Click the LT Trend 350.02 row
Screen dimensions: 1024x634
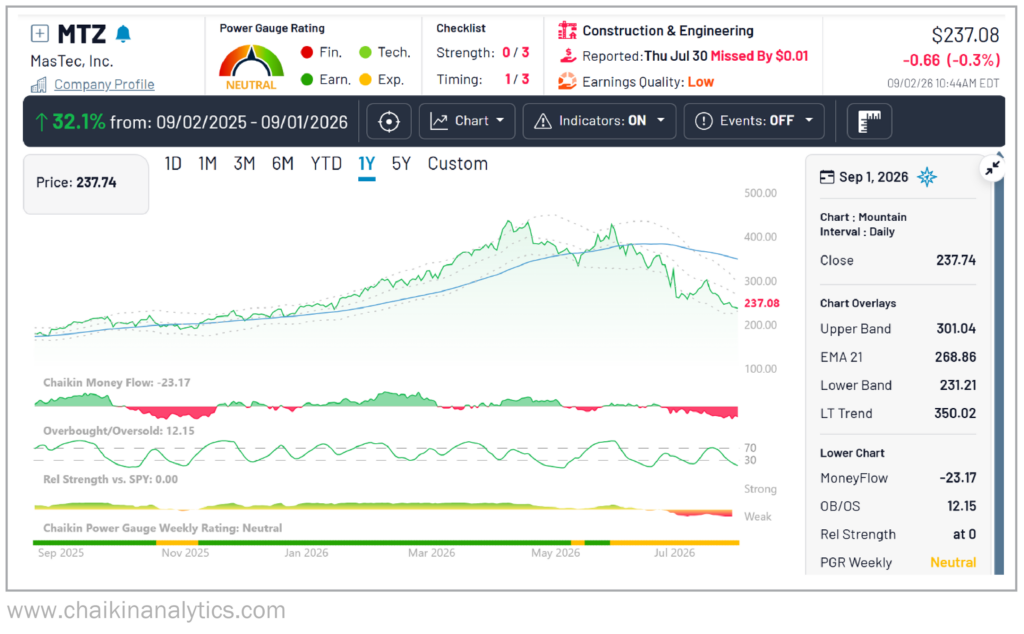tap(898, 413)
